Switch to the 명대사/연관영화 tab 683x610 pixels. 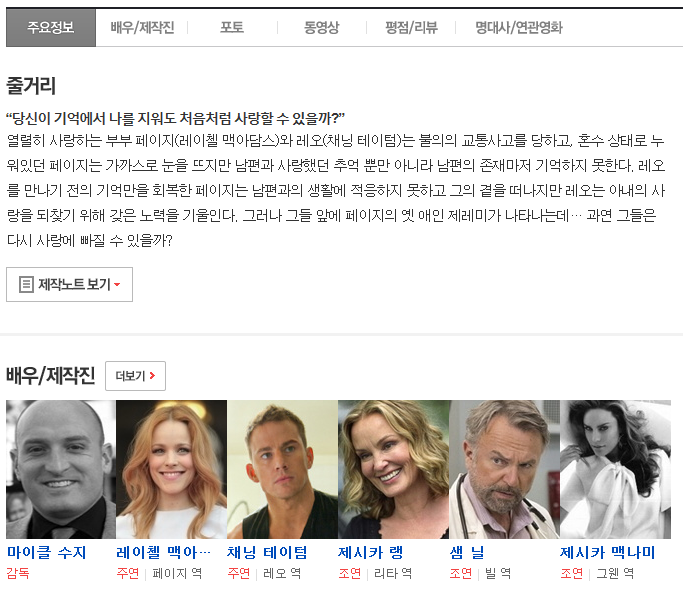click(x=519, y=27)
